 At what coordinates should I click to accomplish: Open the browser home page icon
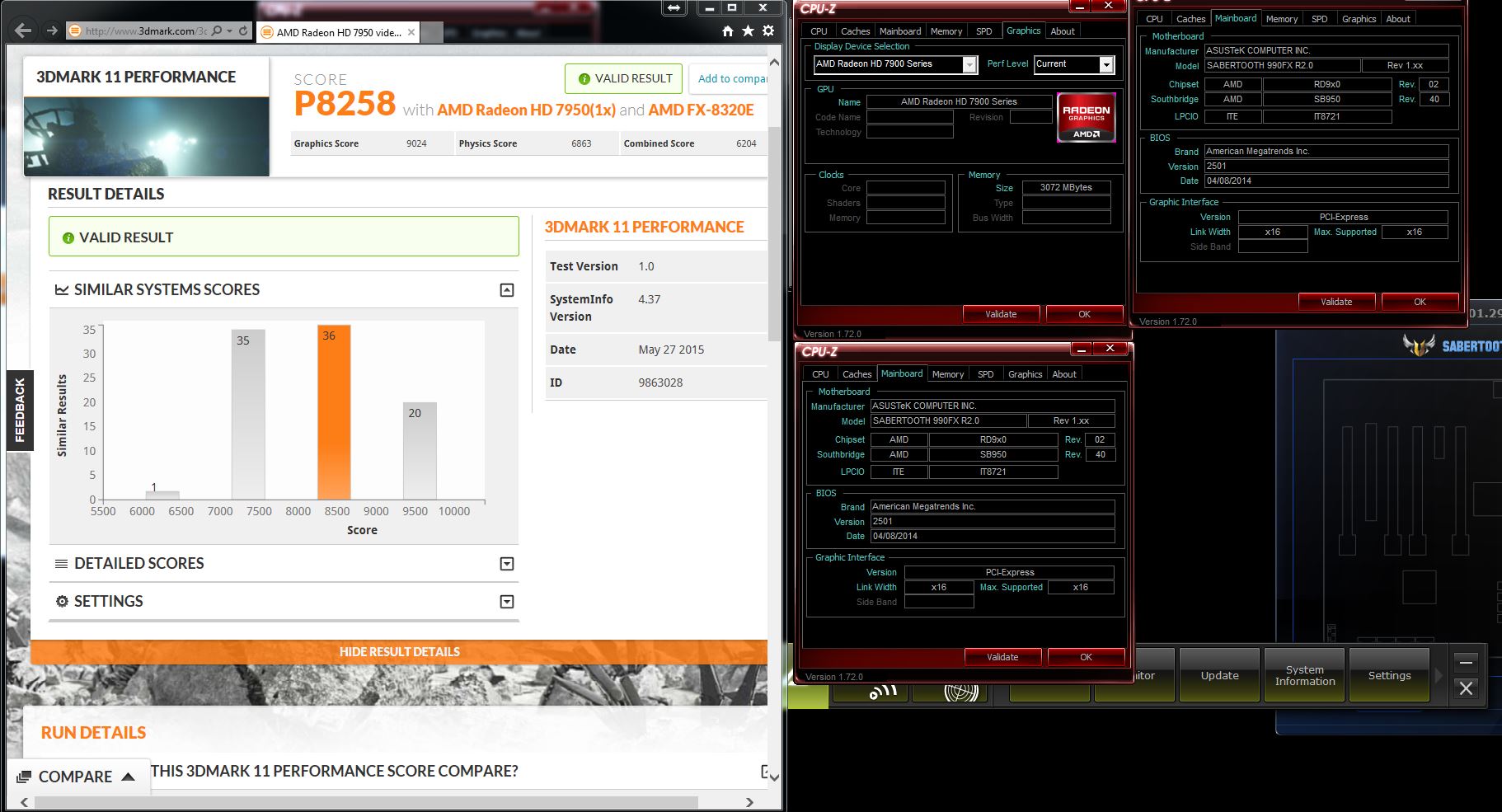click(727, 31)
